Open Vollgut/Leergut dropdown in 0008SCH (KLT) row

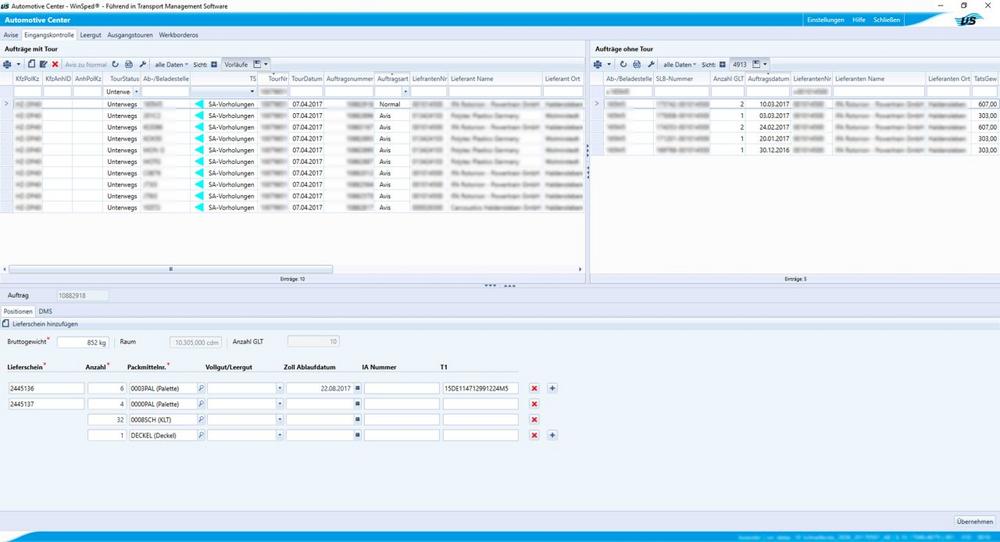coord(279,420)
